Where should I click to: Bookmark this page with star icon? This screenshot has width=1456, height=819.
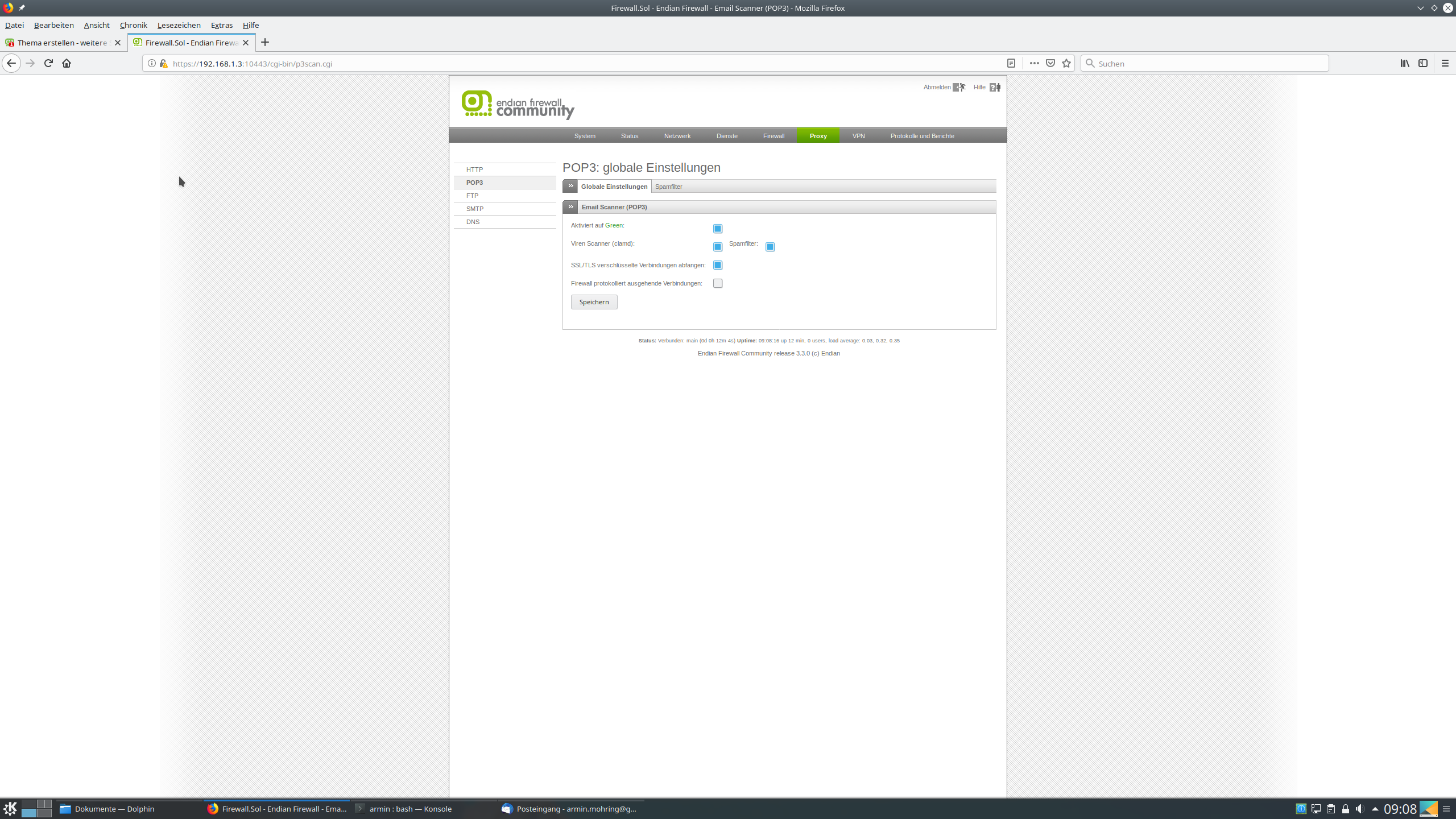tap(1066, 63)
